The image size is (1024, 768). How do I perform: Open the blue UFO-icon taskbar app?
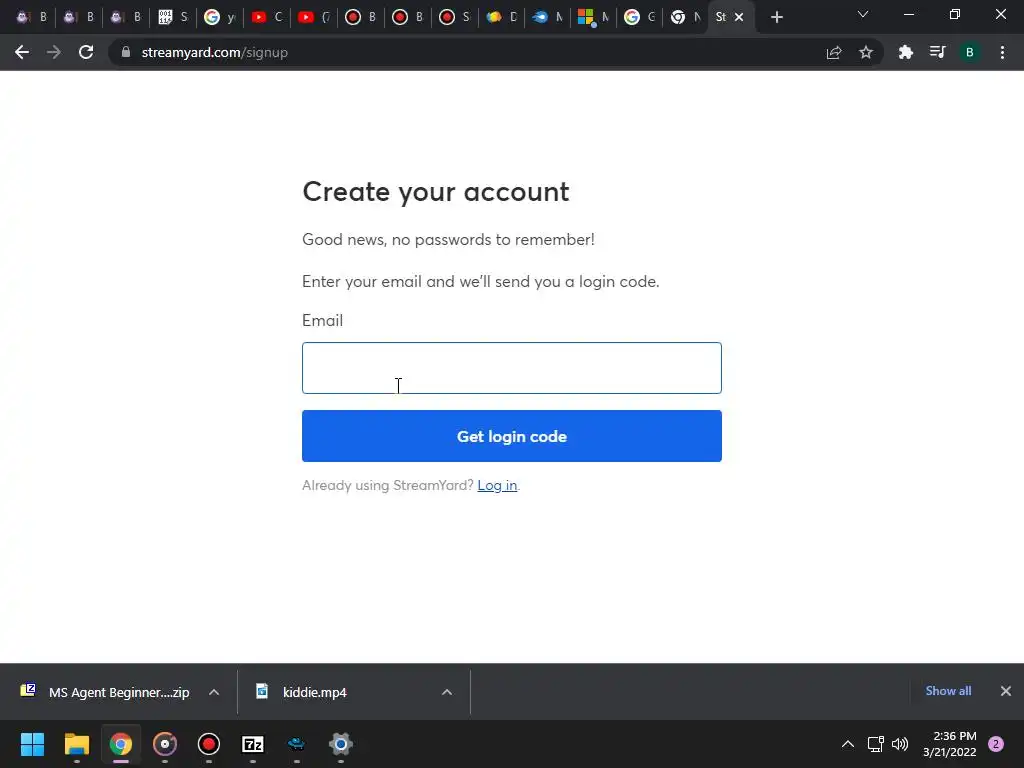point(296,744)
